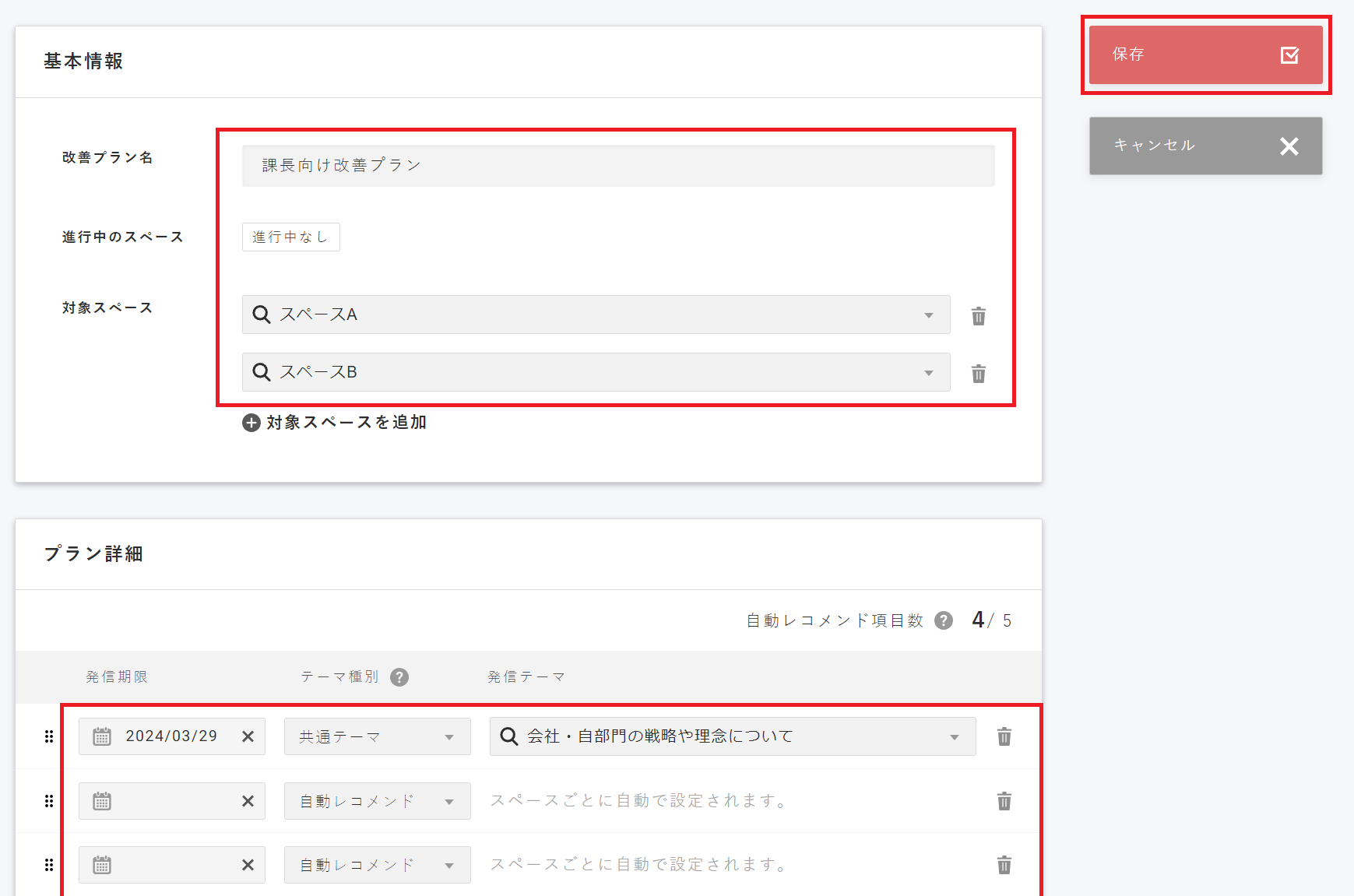
Task: Delete the 会社・自部門の戦略や理念について row
Action: (x=1004, y=736)
